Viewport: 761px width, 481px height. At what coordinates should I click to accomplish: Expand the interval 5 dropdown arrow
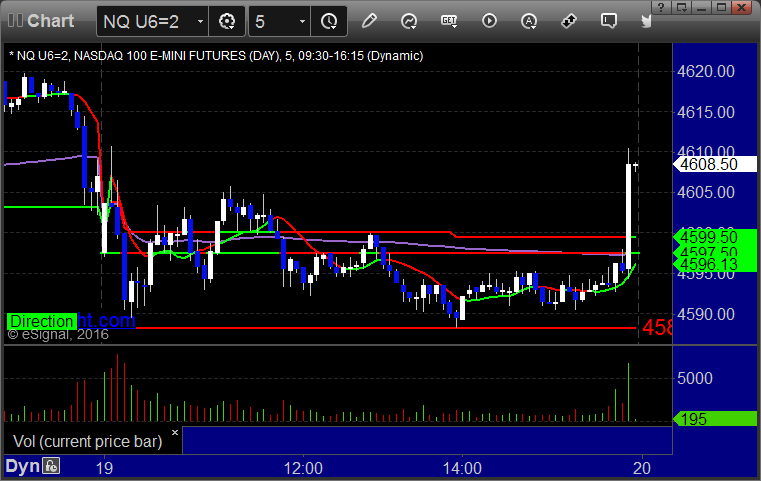click(302, 21)
